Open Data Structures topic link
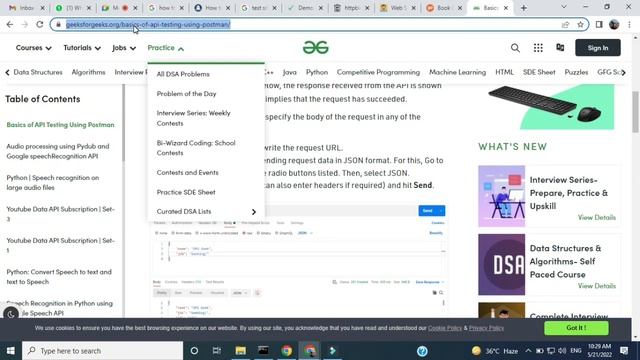Image resolution: width=640 pixels, height=360 pixels. tap(38, 72)
